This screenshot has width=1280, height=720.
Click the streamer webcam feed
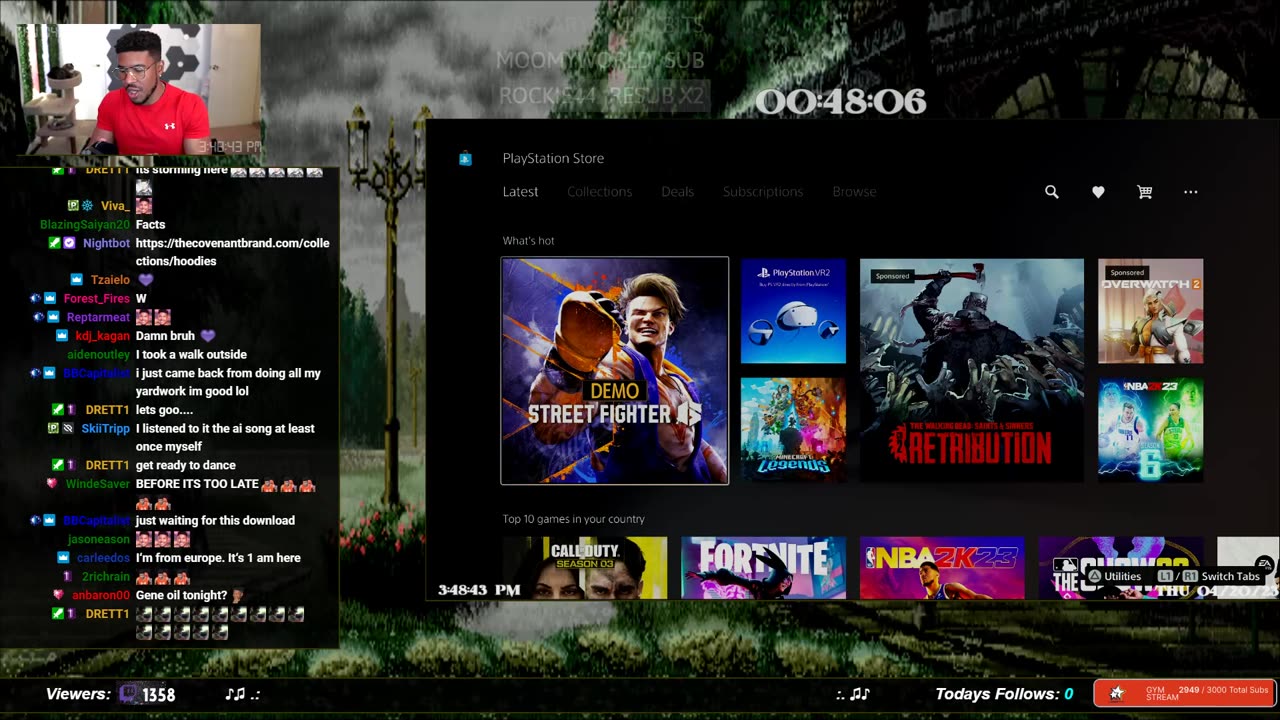point(139,90)
